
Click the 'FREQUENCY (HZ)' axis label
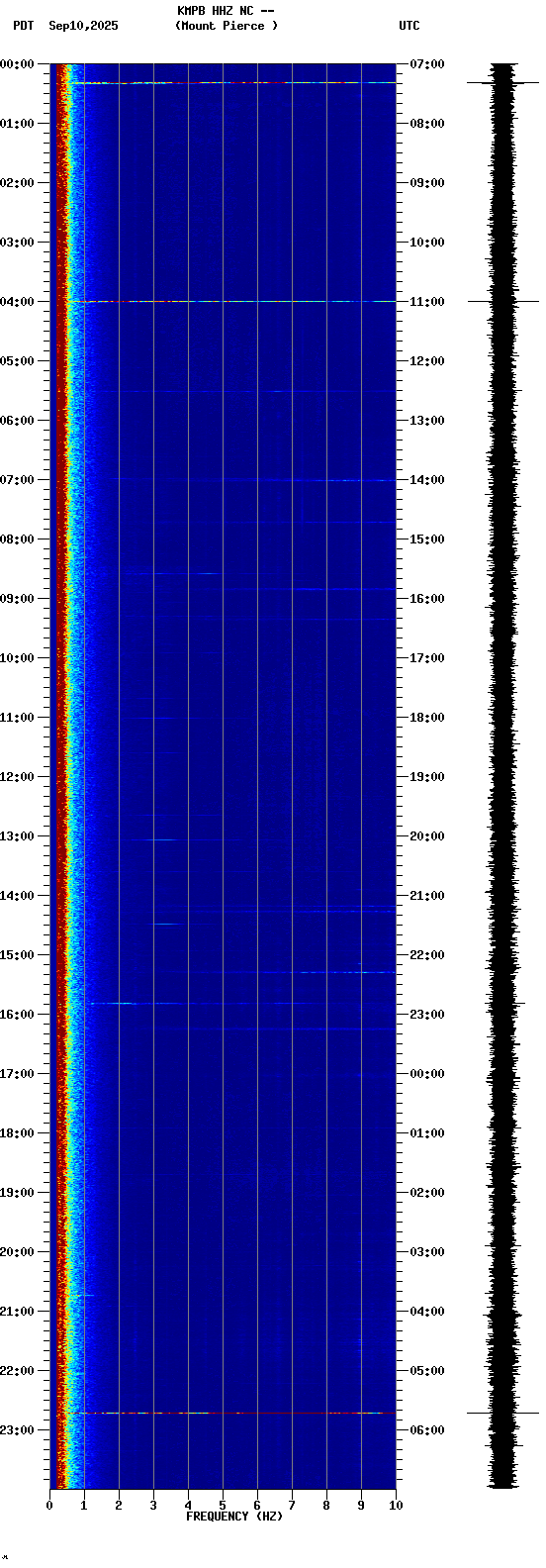[234, 1516]
